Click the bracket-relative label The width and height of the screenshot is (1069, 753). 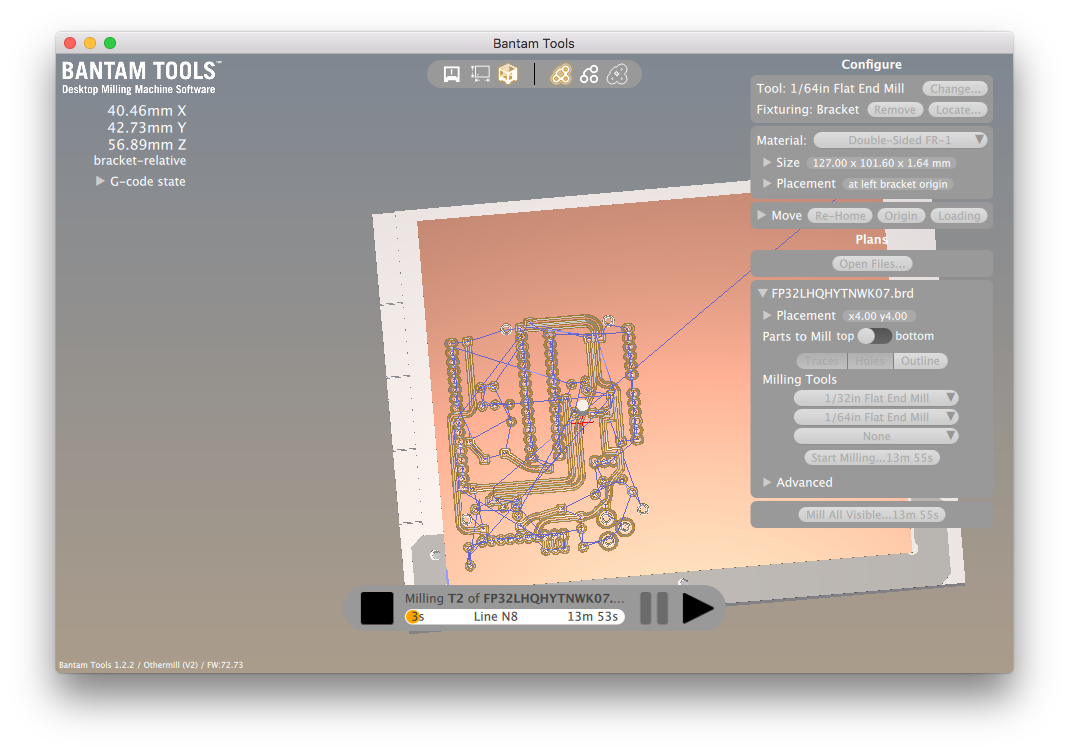pos(140,161)
